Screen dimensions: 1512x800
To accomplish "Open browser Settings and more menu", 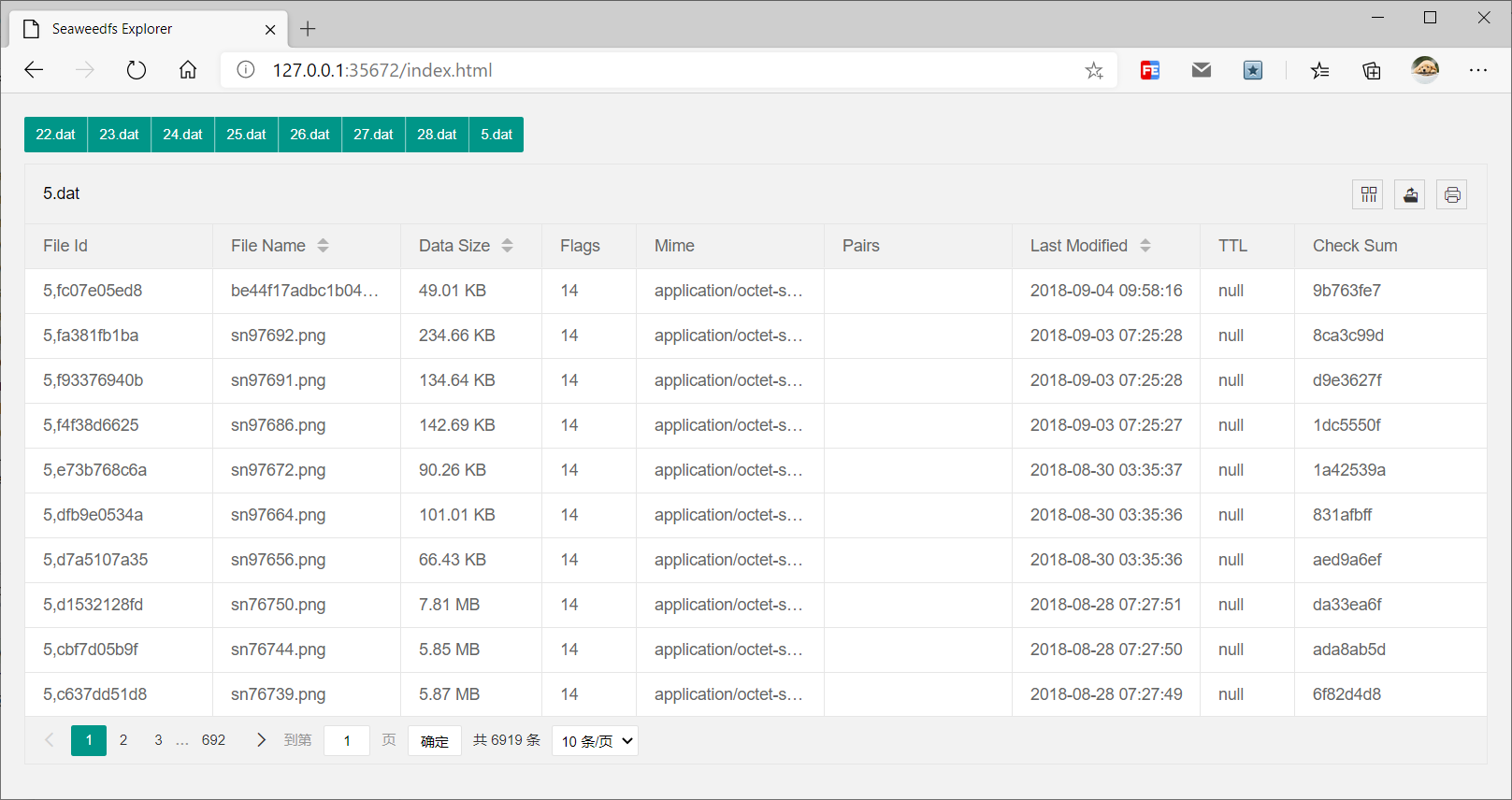I will point(1478,70).
